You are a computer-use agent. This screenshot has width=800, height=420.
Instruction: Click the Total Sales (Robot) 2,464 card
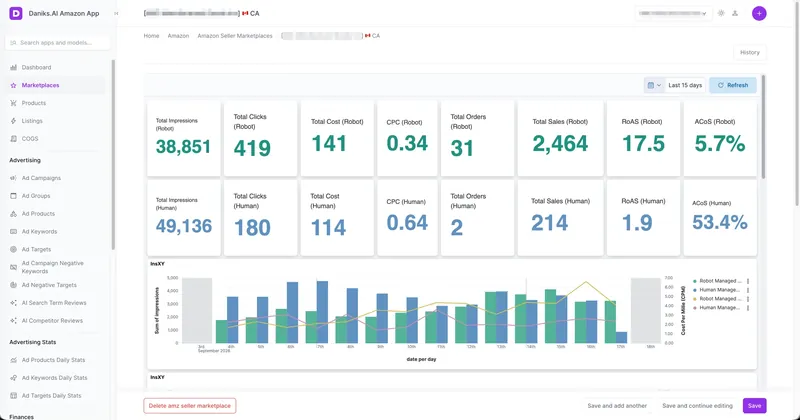pos(560,138)
